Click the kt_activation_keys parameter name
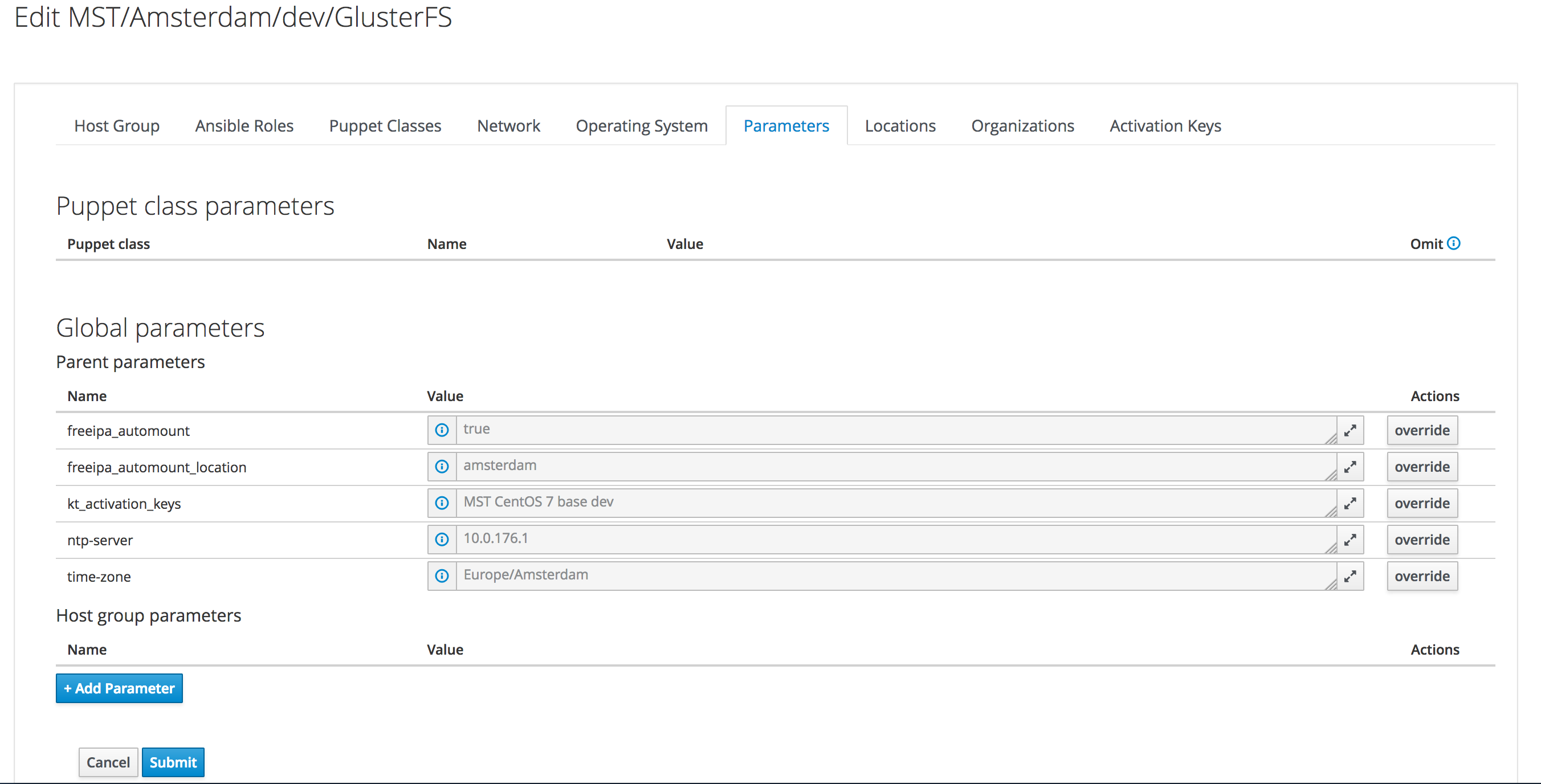The width and height of the screenshot is (1541, 784). point(124,504)
